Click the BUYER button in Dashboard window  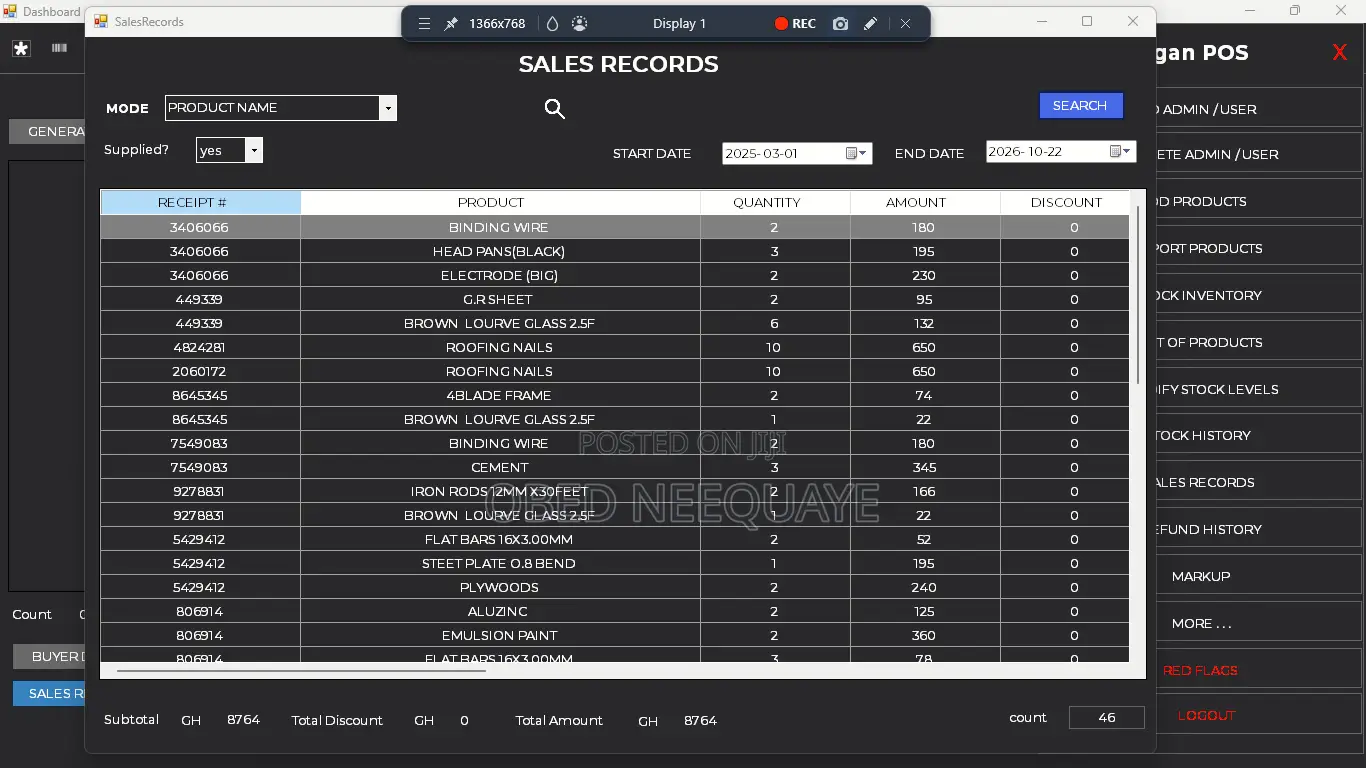pyautogui.click(x=49, y=656)
